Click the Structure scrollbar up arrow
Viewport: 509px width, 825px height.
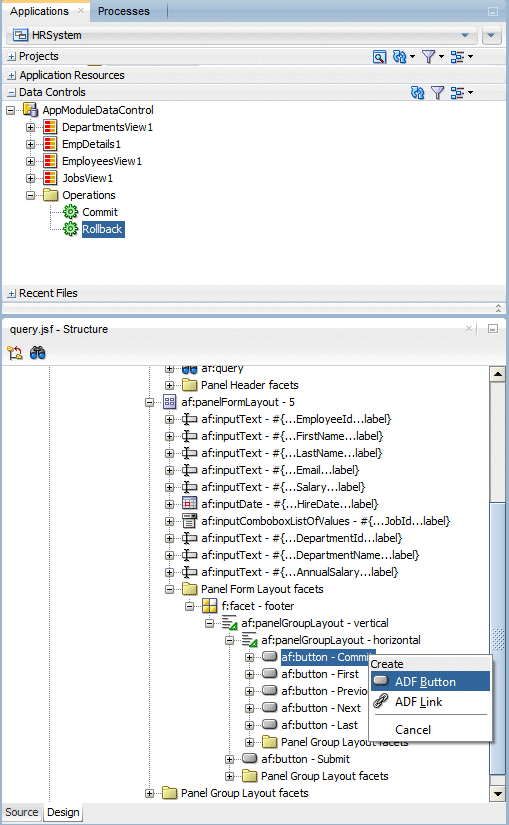tap(497, 374)
